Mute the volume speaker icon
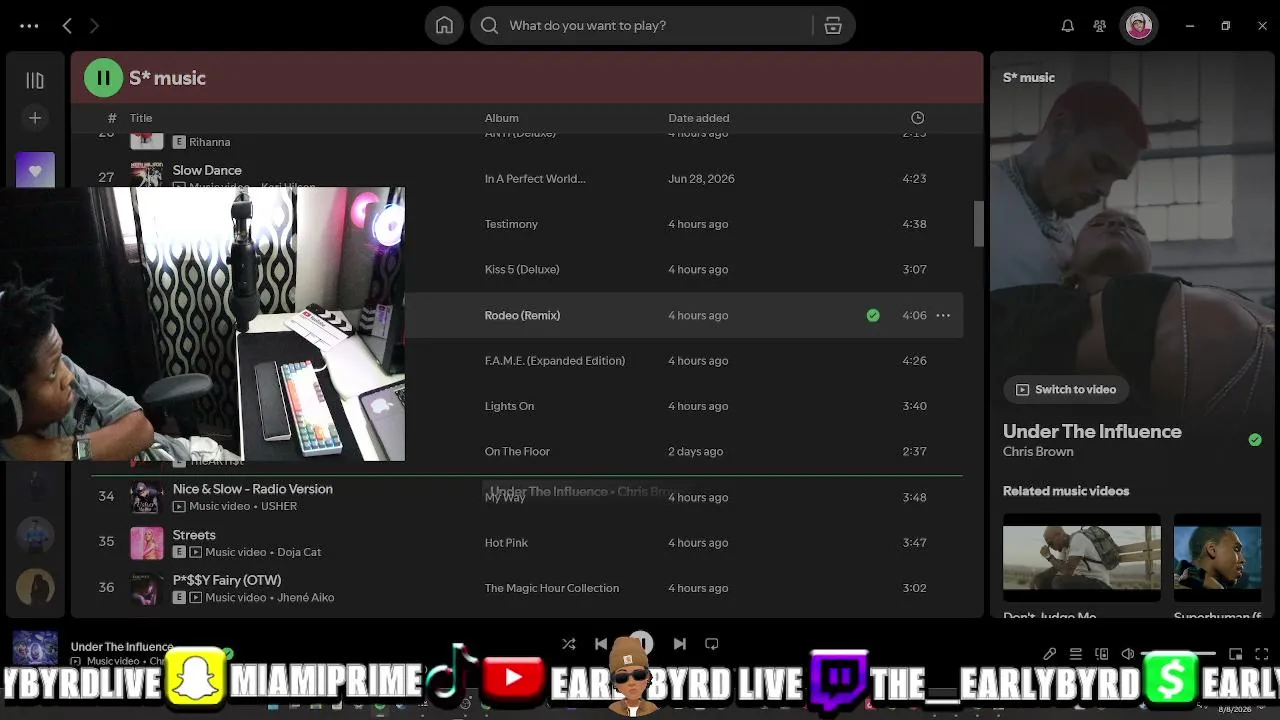This screenshot has height=720, width=1280. [x=1128, y=654]
